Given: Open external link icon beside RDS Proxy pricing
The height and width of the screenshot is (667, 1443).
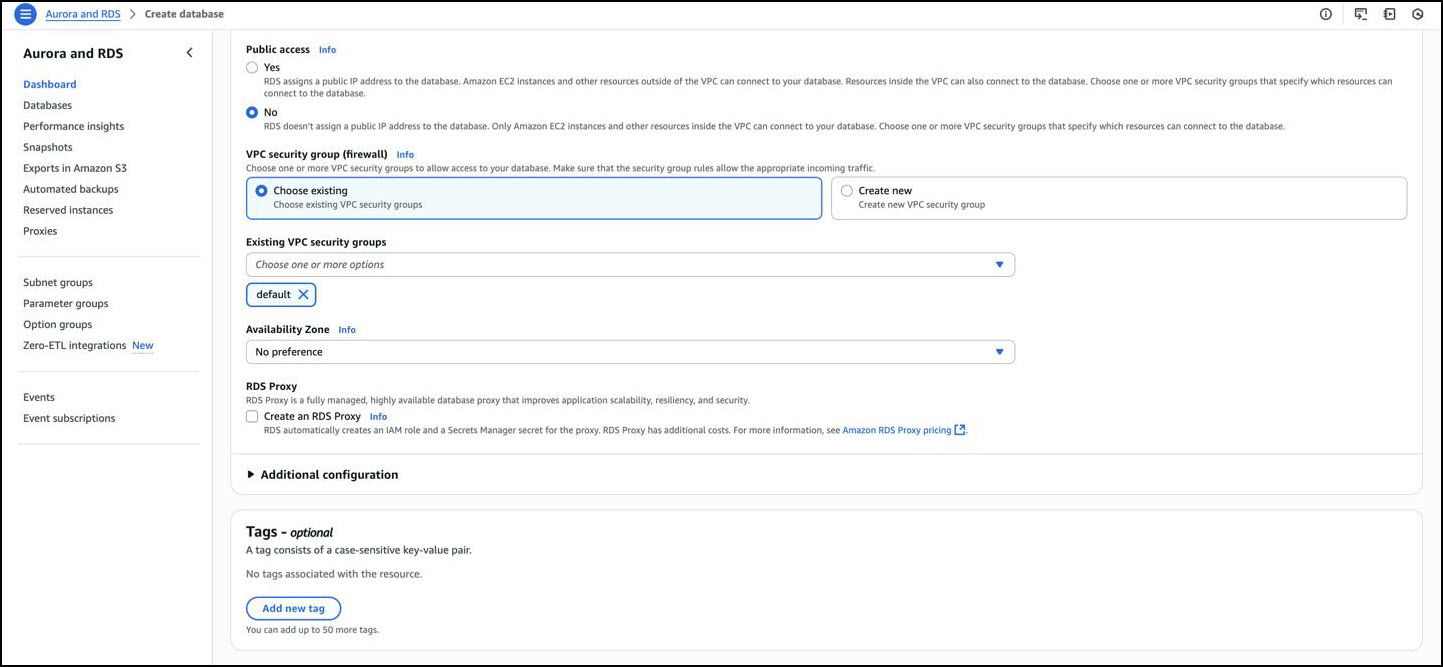Looking at the screenshot, I should pos(960,430).
